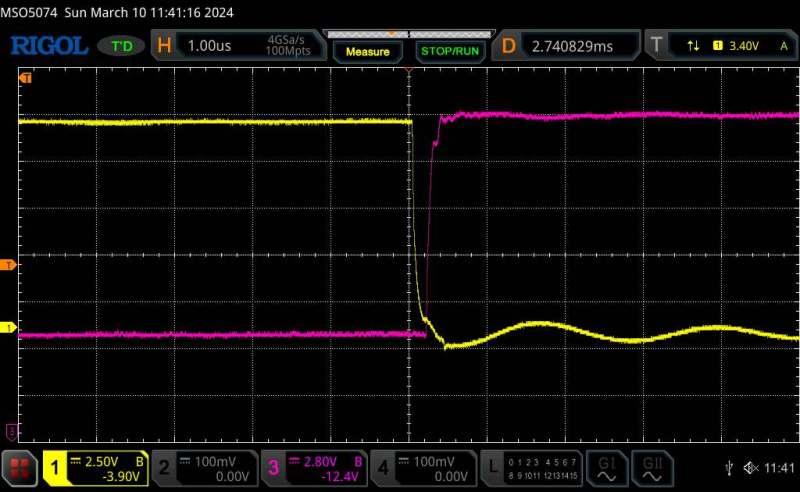Toggle channel 1 at 2.50V
This screenshot has width=800, height=492.
pos(96,467)
